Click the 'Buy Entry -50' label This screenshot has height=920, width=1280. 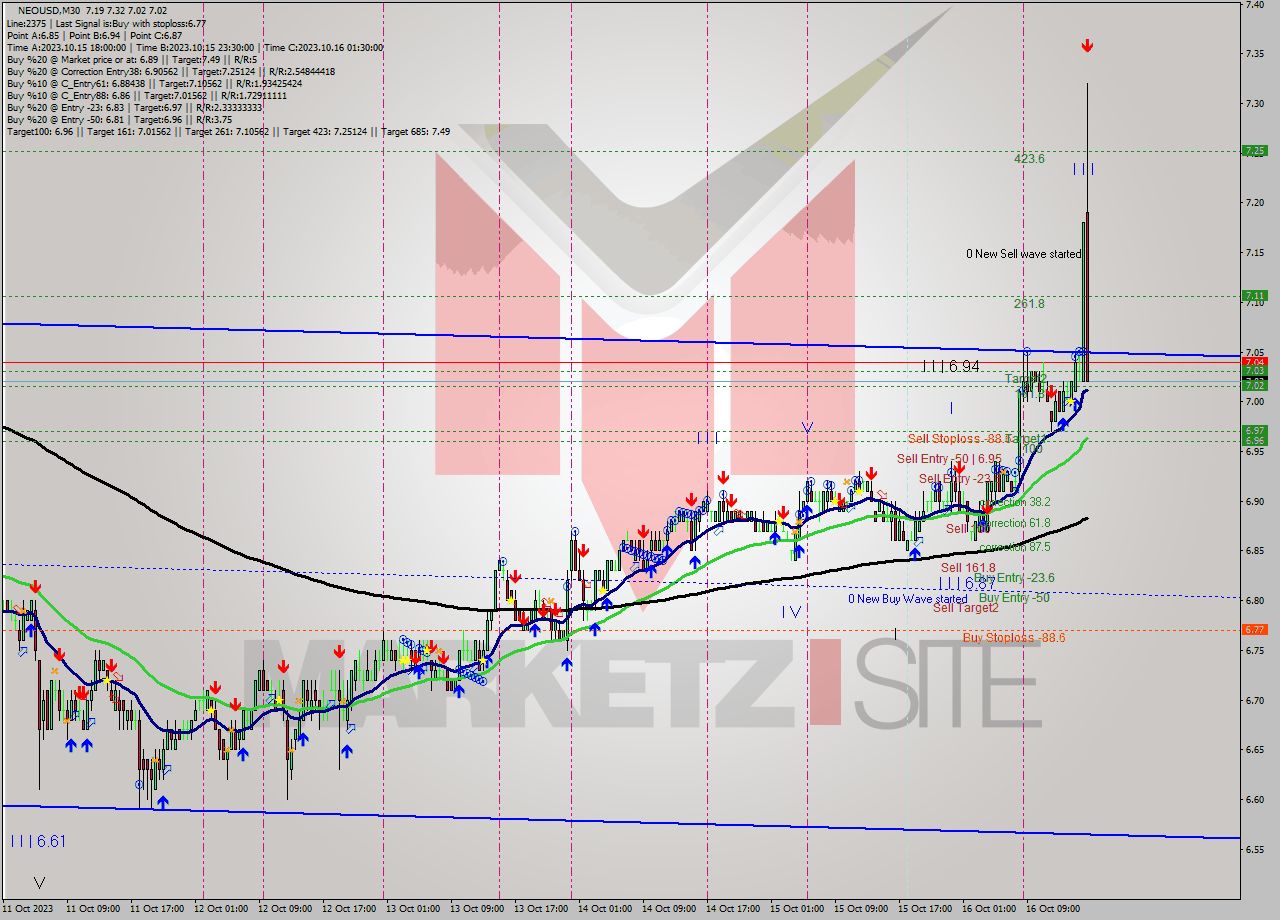tap(1014, 597)
